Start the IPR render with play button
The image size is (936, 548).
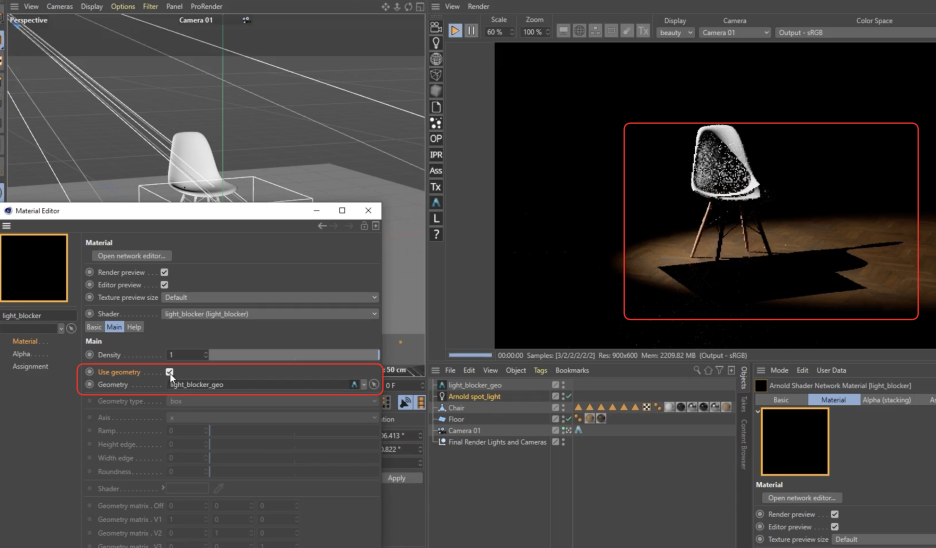pos(455,31)
